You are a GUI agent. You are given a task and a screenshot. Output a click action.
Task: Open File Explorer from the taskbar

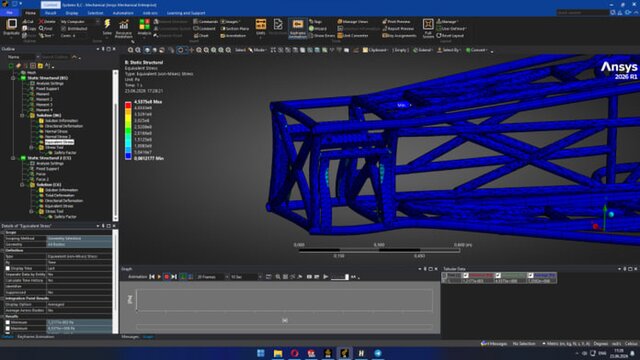point(278,353)
